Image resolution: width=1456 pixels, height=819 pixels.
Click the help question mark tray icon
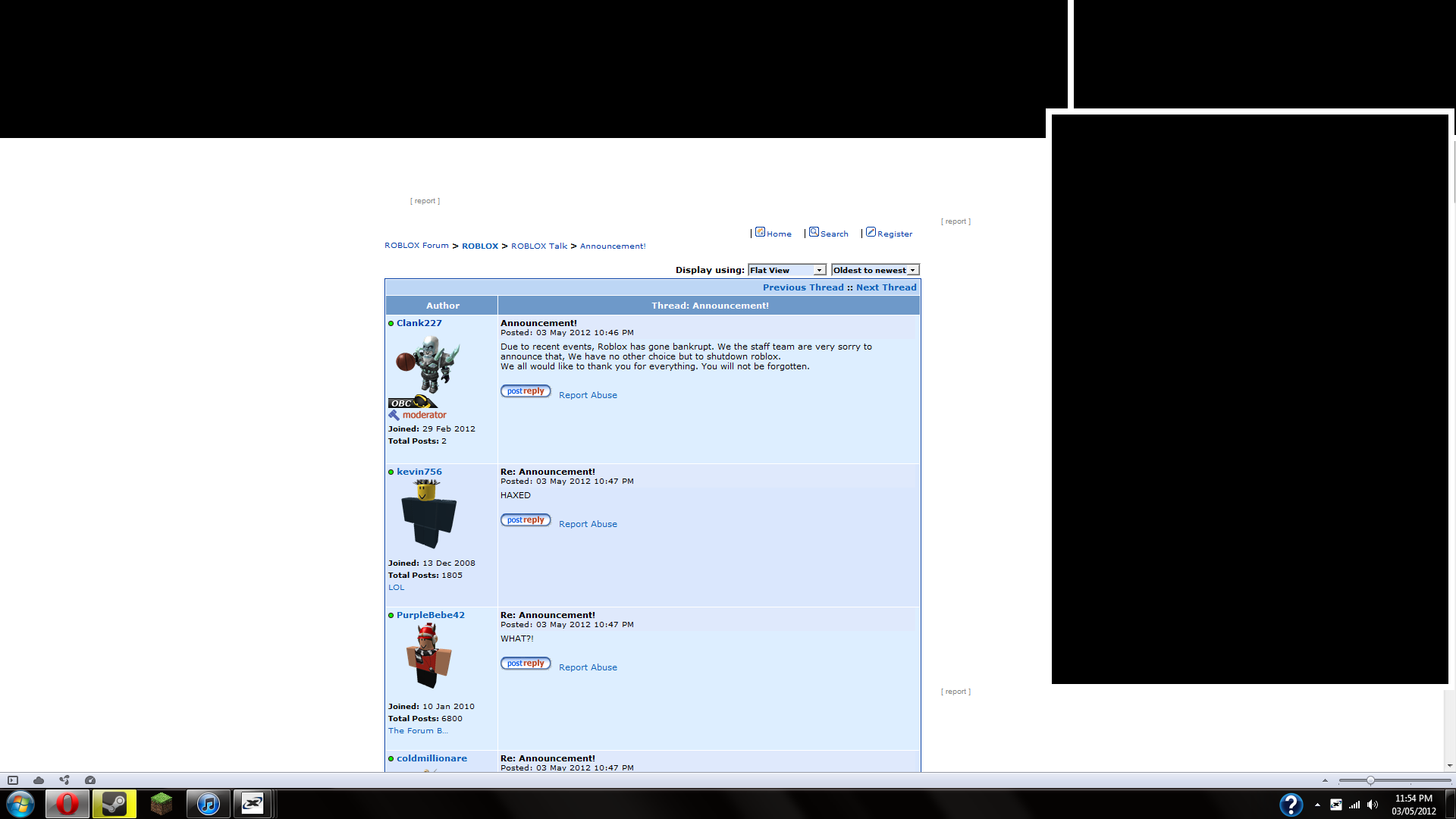1291,805
